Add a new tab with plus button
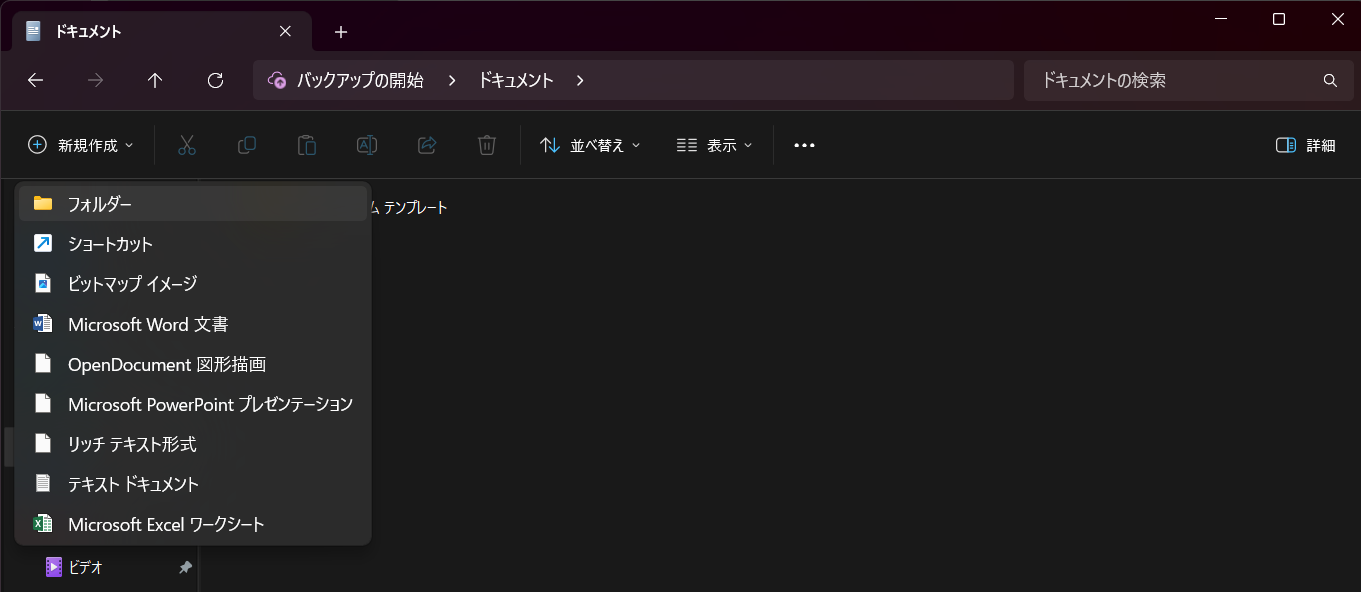The height and width of the screenshot is (592, 1361). [x=341, y=32]
